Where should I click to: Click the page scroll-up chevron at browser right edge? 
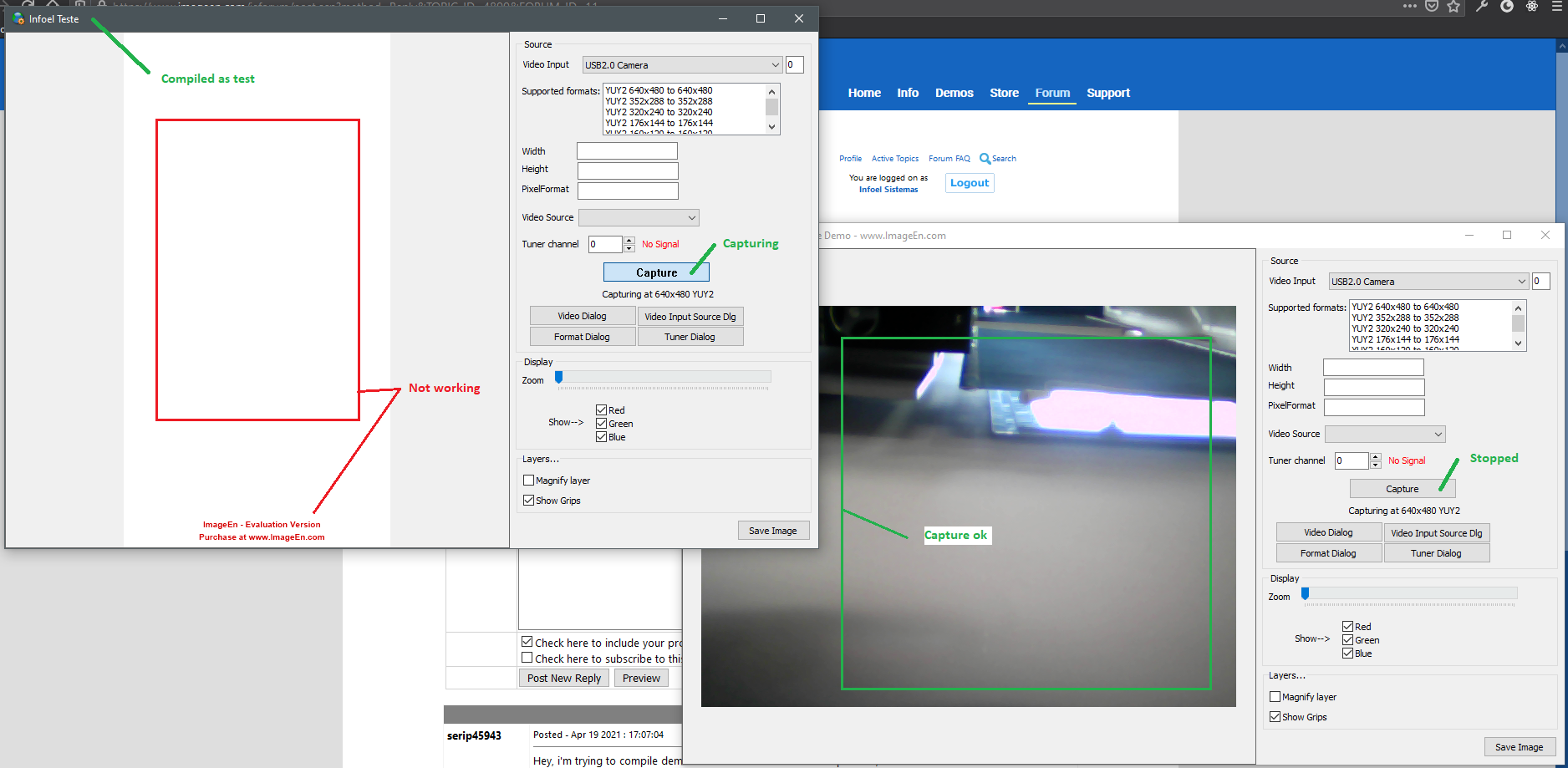[x=1562, y=47]
